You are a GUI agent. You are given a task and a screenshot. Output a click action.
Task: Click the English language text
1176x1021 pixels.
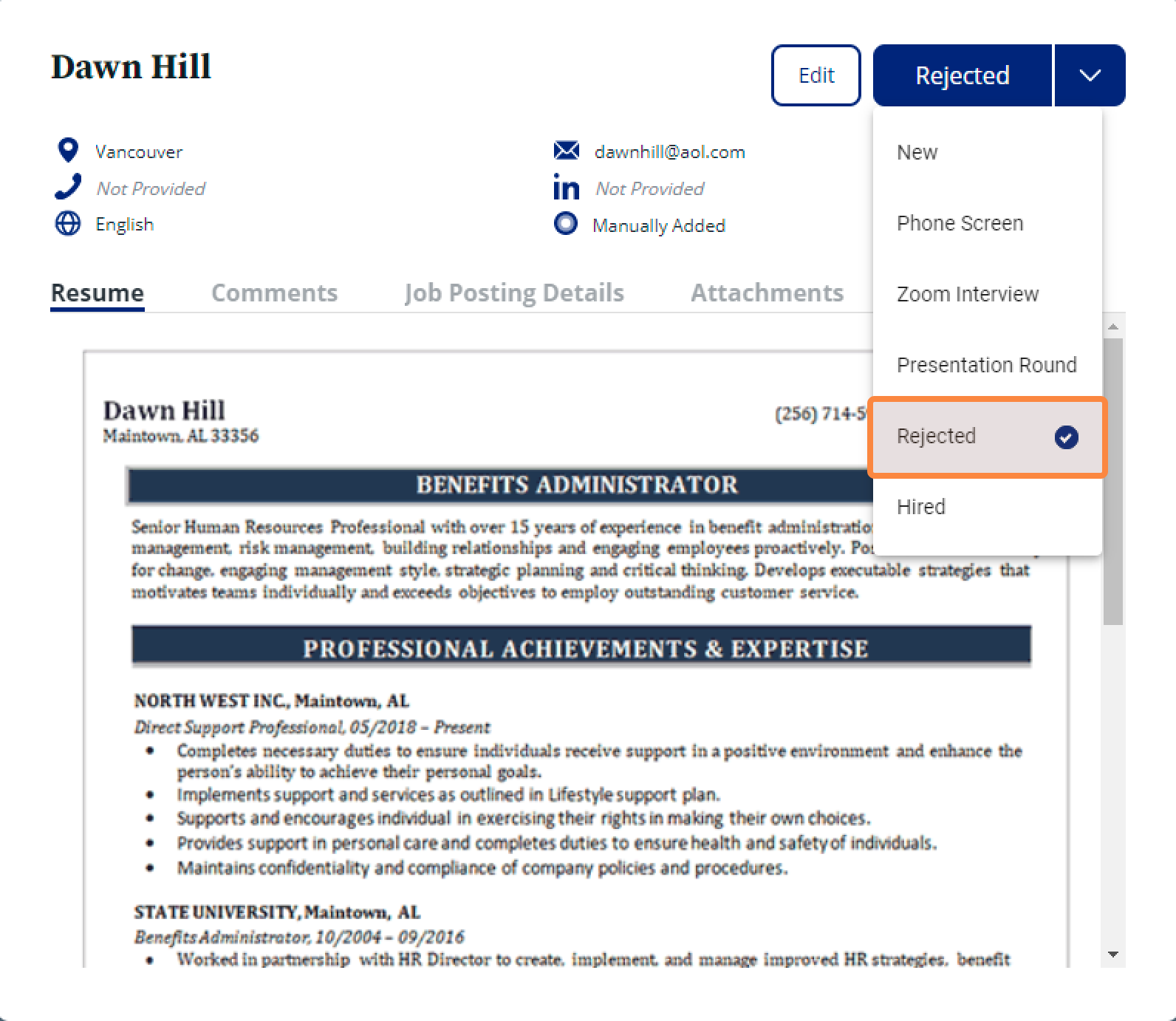tap(125, 224)
